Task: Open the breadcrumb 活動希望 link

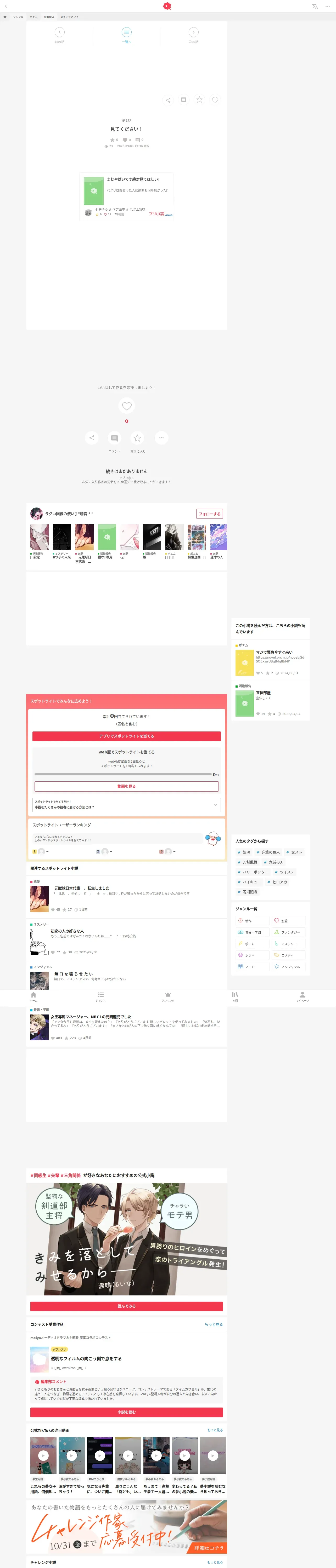Action: [49, 17]
